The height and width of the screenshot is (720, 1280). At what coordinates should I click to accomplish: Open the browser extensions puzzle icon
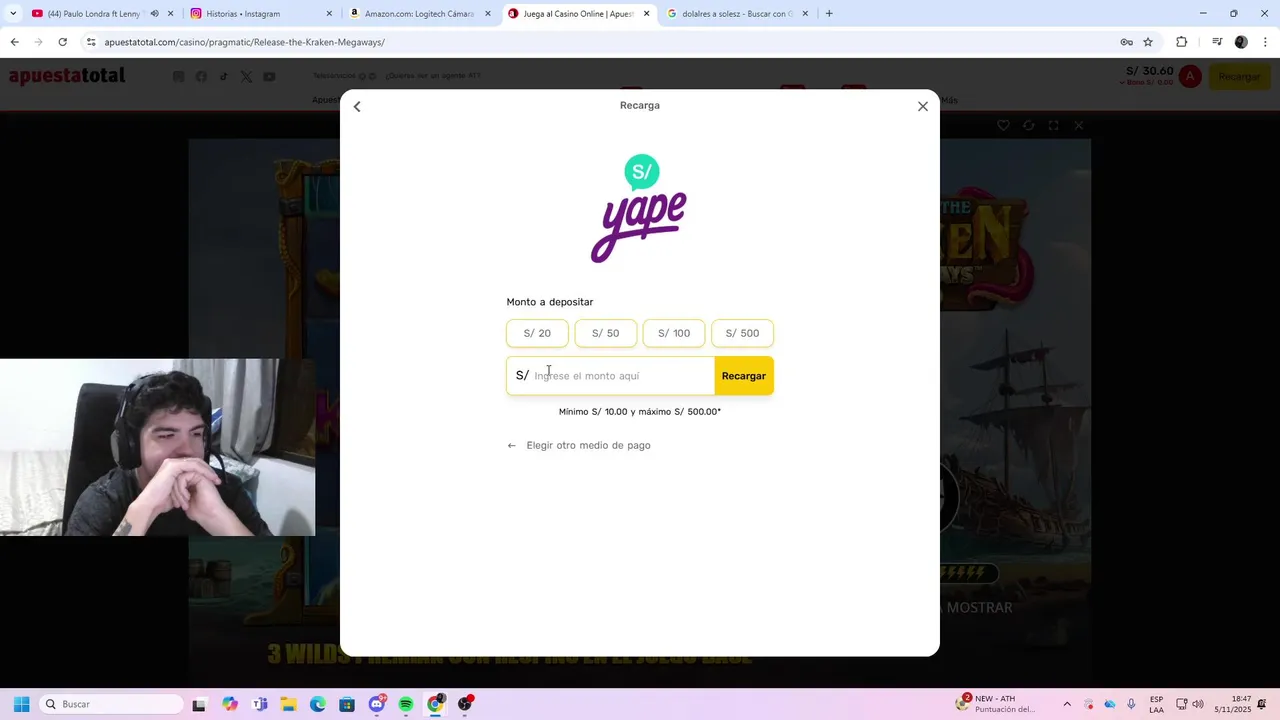[1181, 42]
